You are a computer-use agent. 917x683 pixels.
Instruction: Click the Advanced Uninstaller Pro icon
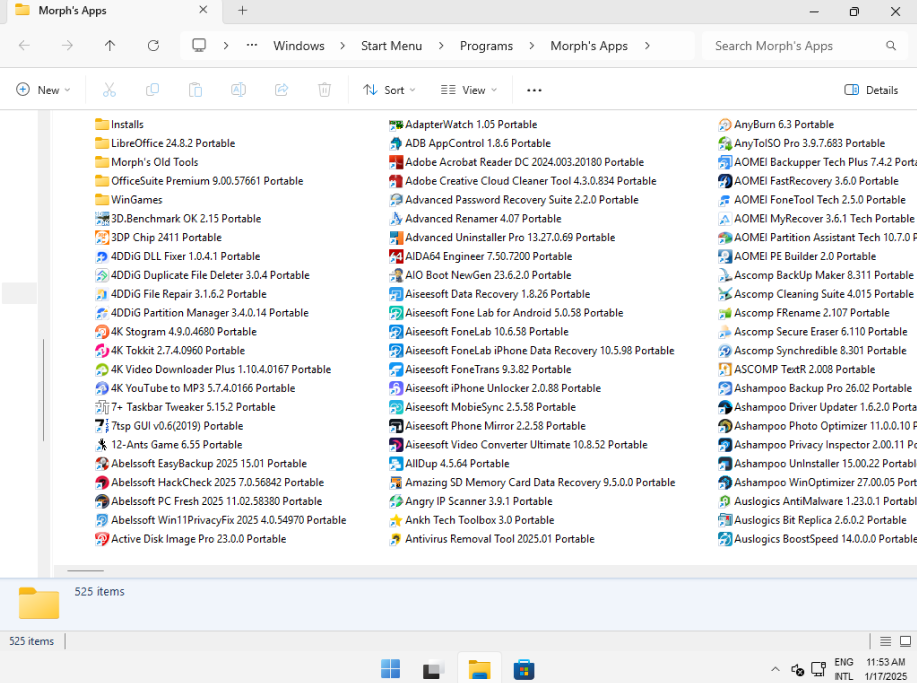[x=396, y=237]
